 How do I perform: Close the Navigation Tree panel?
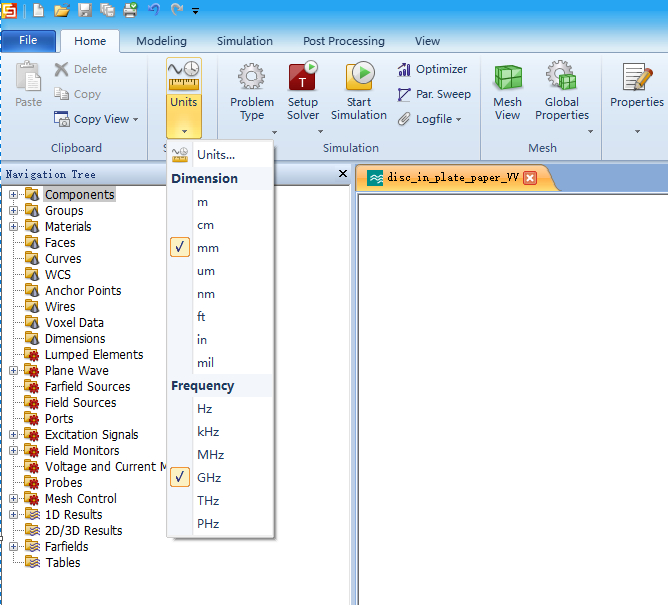tap(343, 173)
